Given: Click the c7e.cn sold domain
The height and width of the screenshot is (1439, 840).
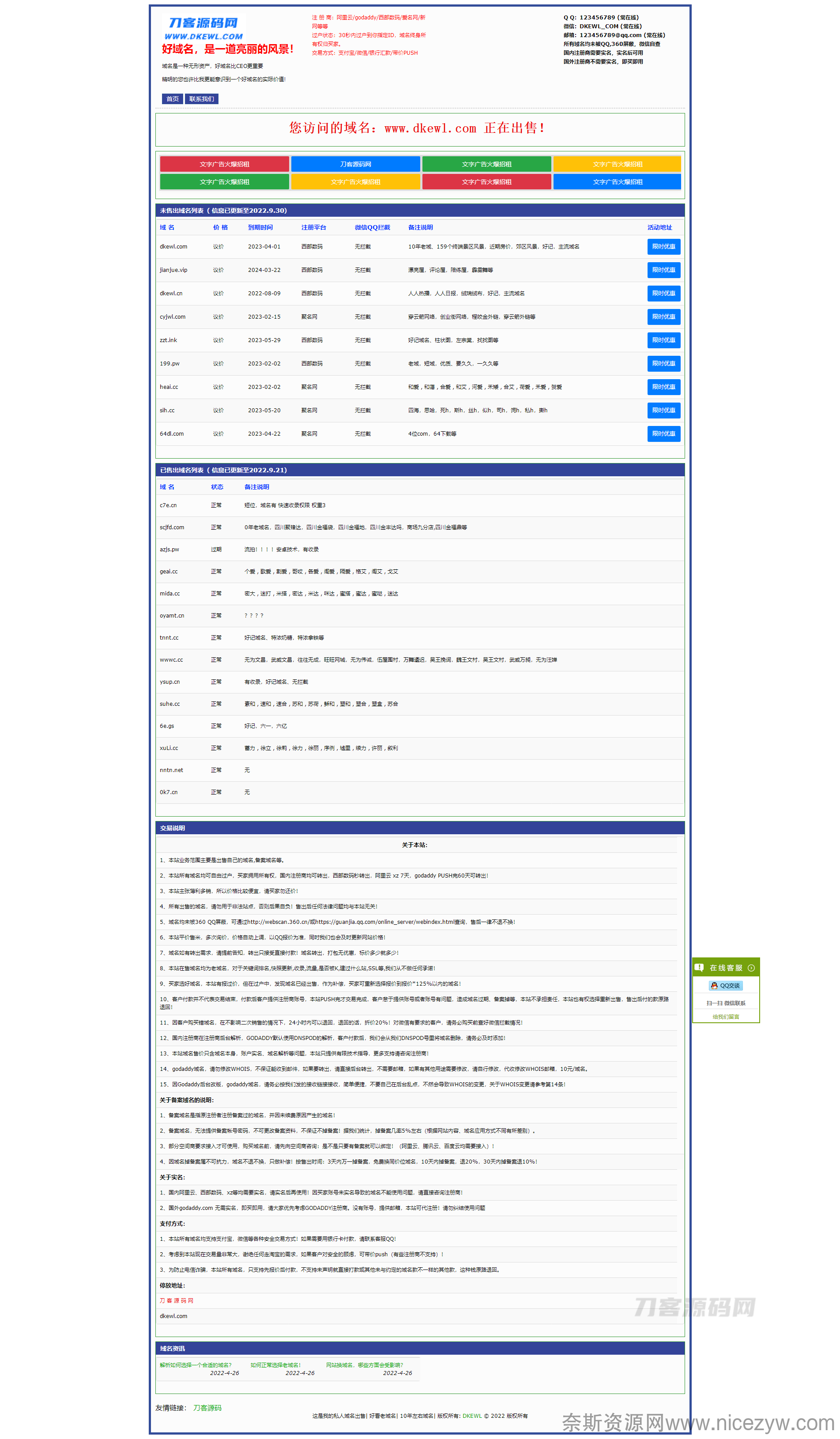Looking at the screenshot, I should [169, 505].
